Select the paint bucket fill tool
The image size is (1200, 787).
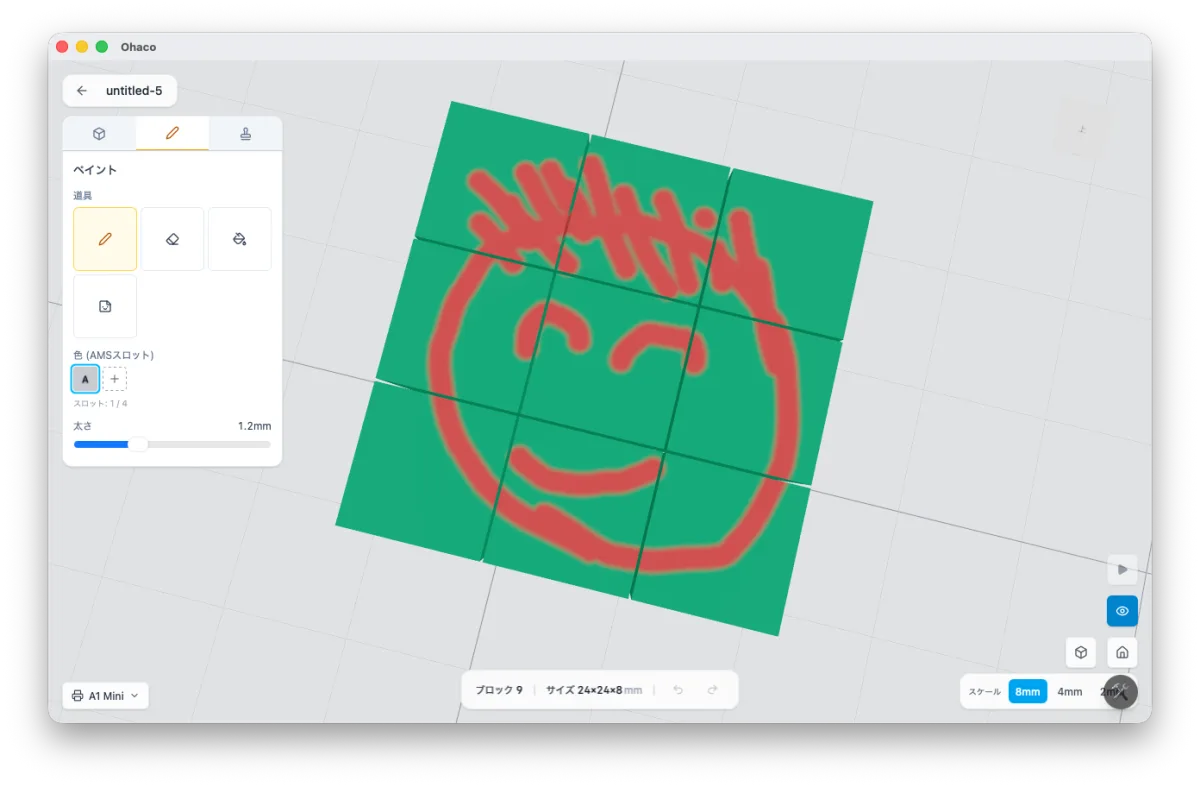click(x=239, y=239)
